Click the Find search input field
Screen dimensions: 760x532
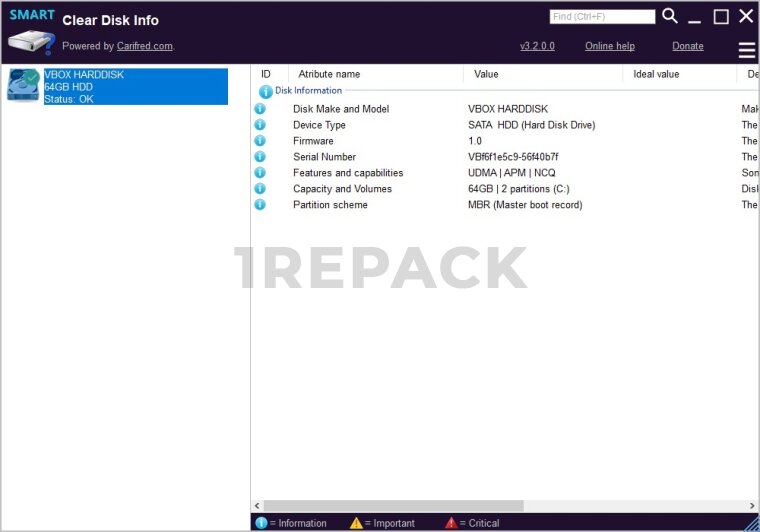(x=602, y=17)
